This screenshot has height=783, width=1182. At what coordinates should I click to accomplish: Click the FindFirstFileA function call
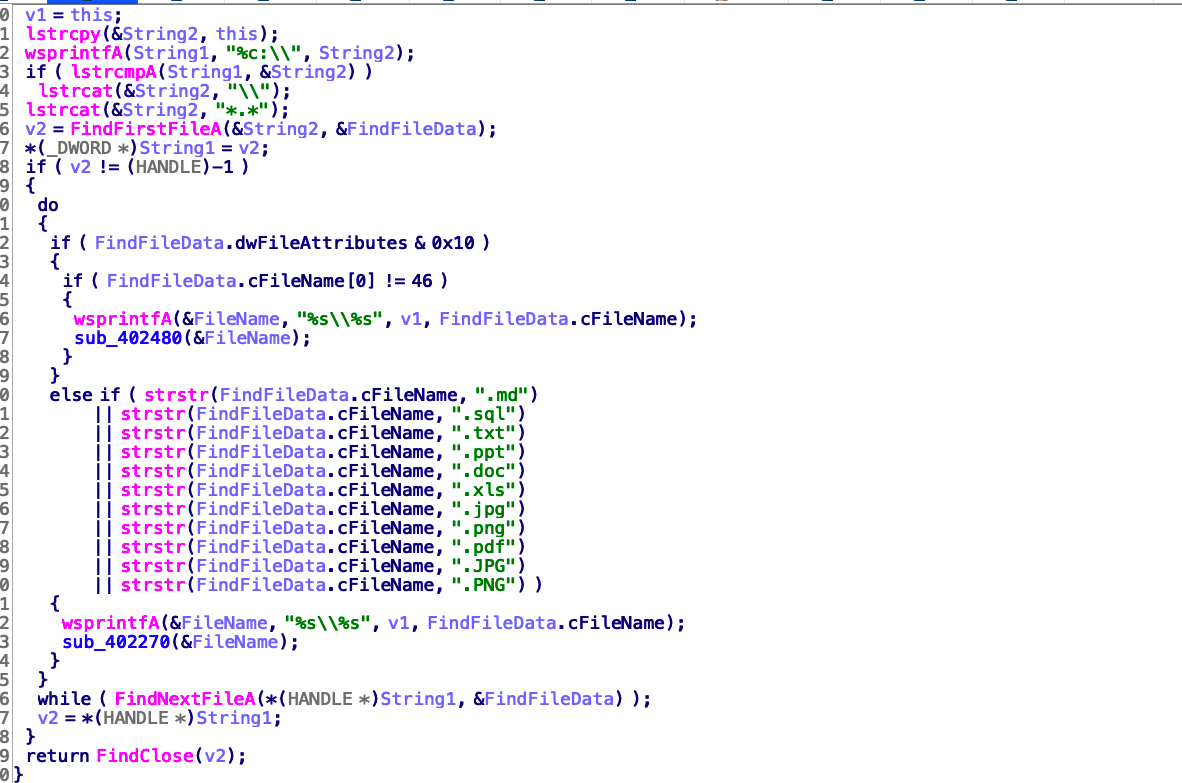point(145,129)
